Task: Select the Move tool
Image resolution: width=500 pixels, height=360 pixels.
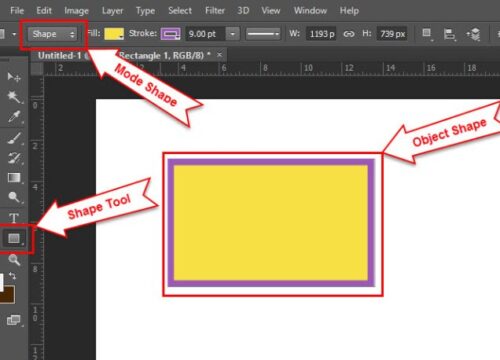Action: (x=14, y=77)
